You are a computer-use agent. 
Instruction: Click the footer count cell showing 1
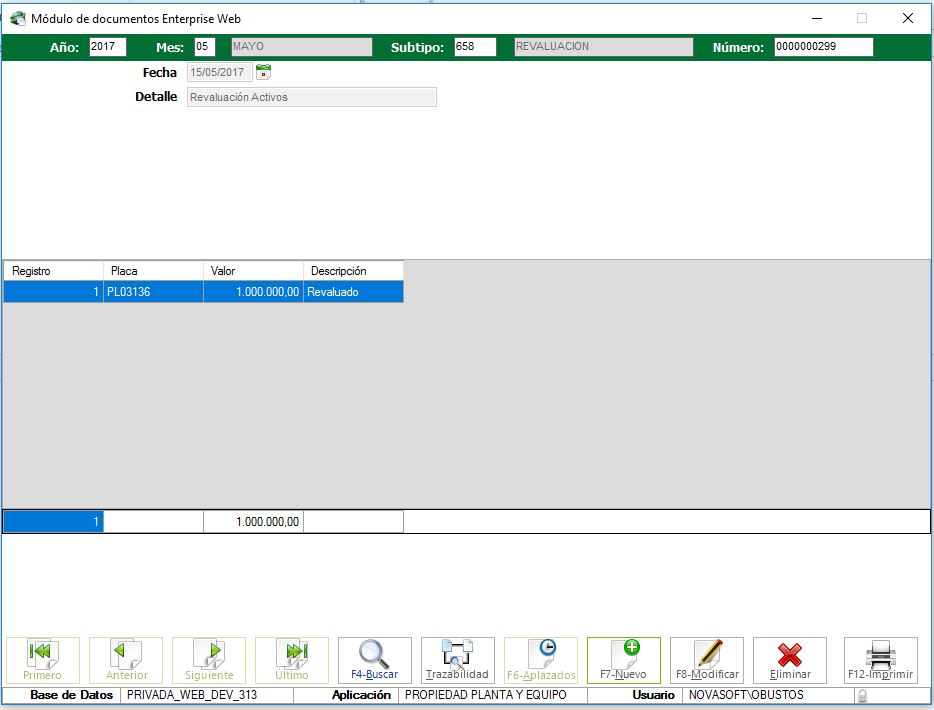click(x=54, y=522)
